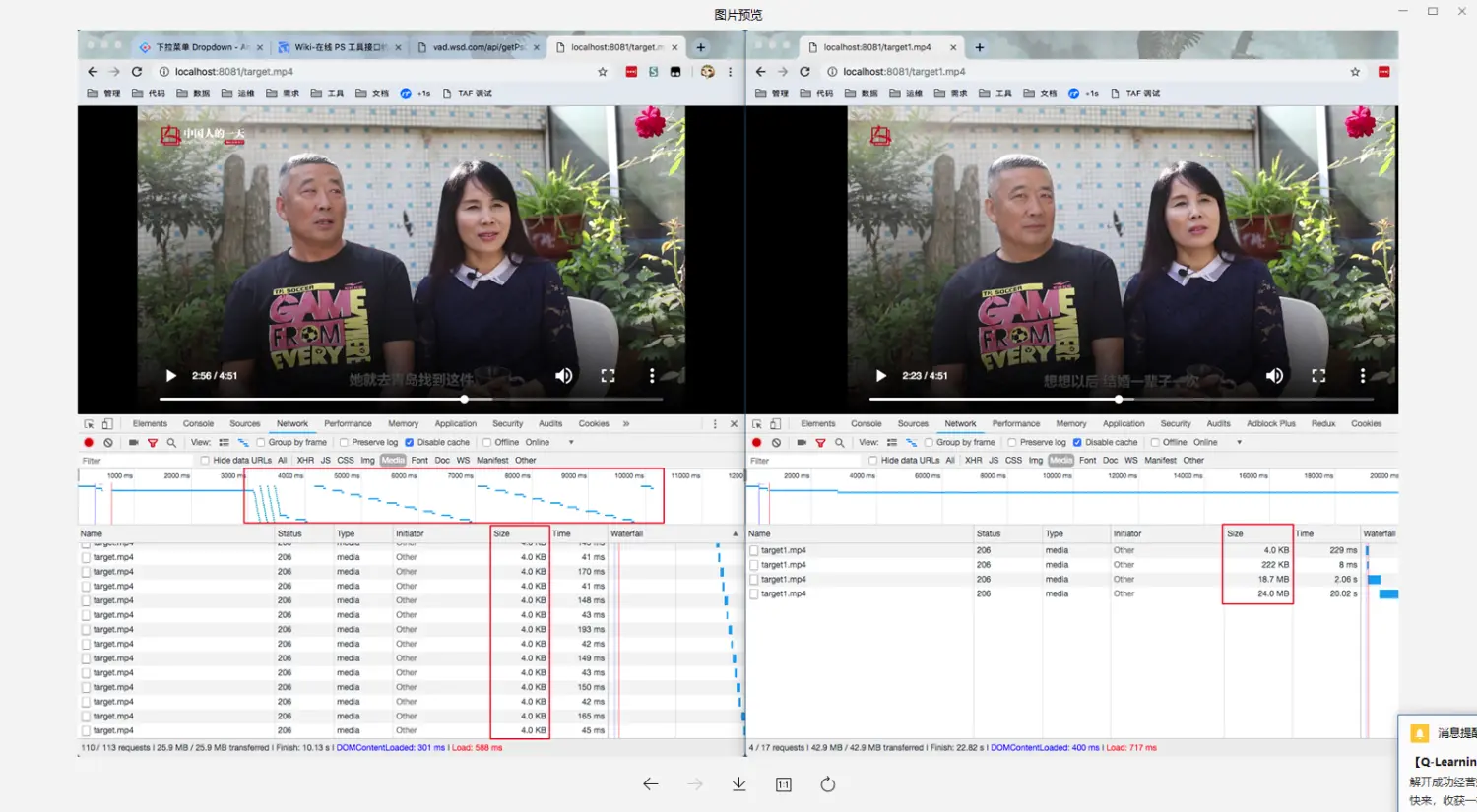Go to previous image in preview toolbar
Screen dimensions: 1477x812
click(650, 784)
